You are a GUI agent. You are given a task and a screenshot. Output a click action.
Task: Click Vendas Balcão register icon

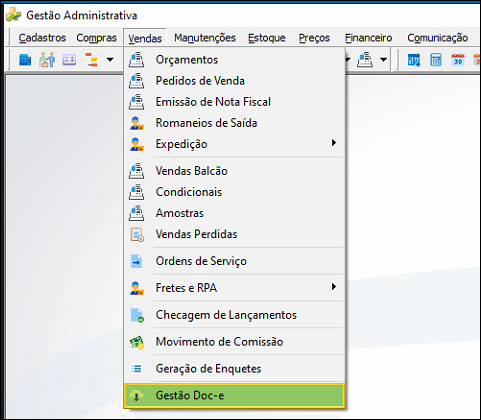(137, 171)
